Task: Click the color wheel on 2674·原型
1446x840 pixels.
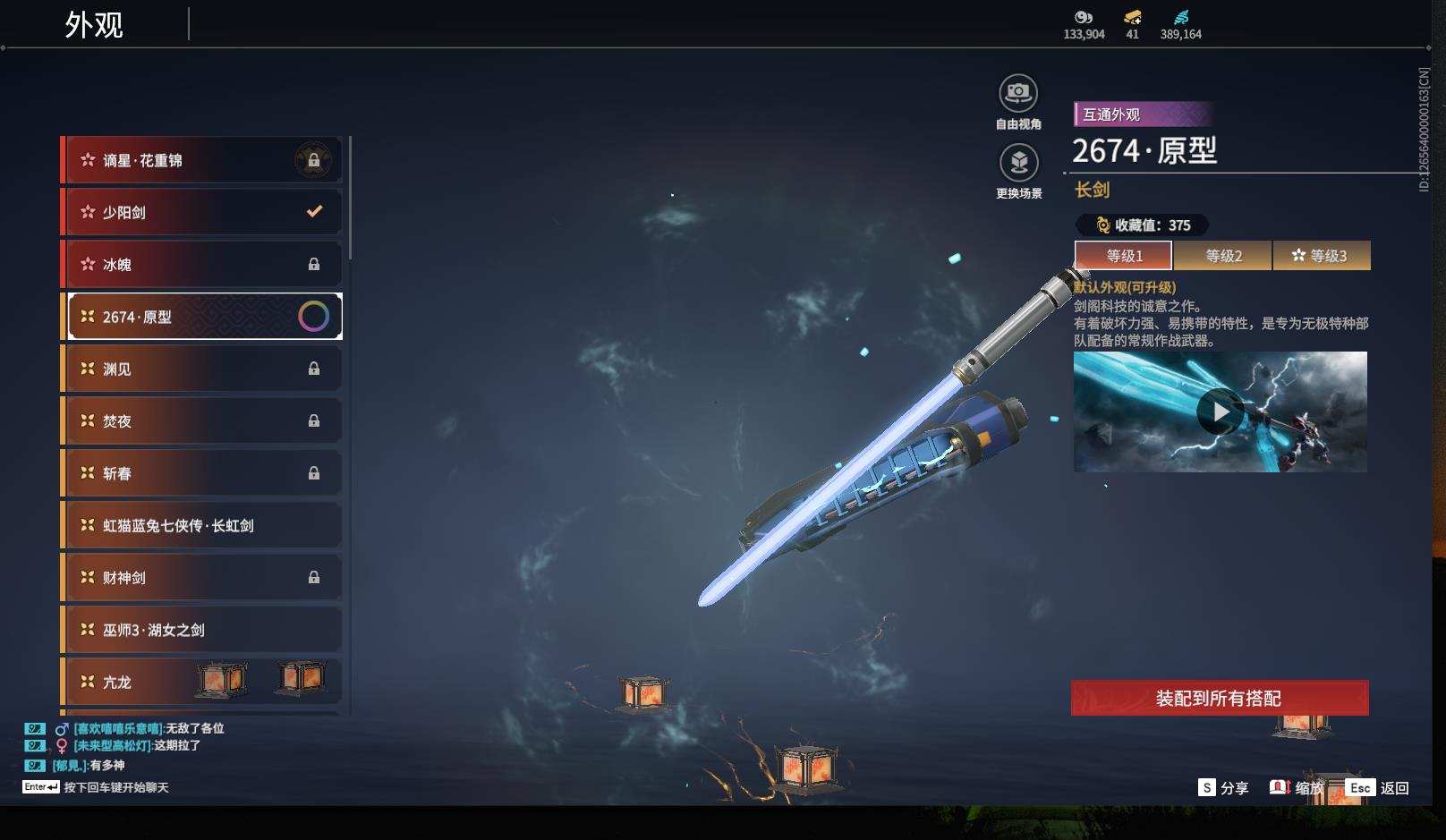Action: click(x=313, y=316)
